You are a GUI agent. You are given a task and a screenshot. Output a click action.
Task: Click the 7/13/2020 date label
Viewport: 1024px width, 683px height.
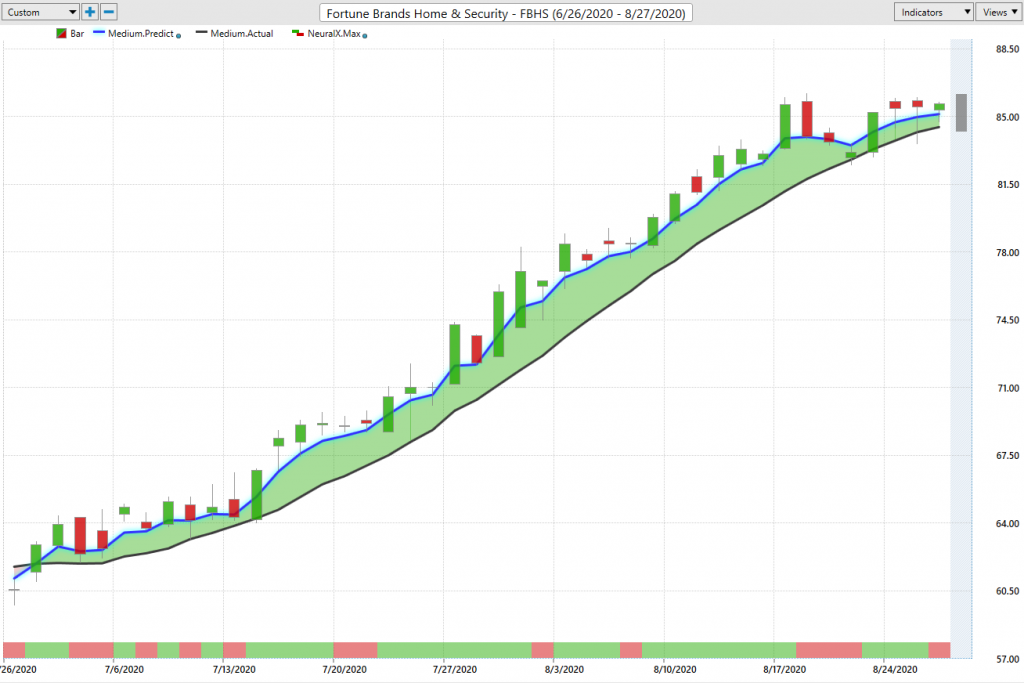pyautogui.click(x=234, y=669)
